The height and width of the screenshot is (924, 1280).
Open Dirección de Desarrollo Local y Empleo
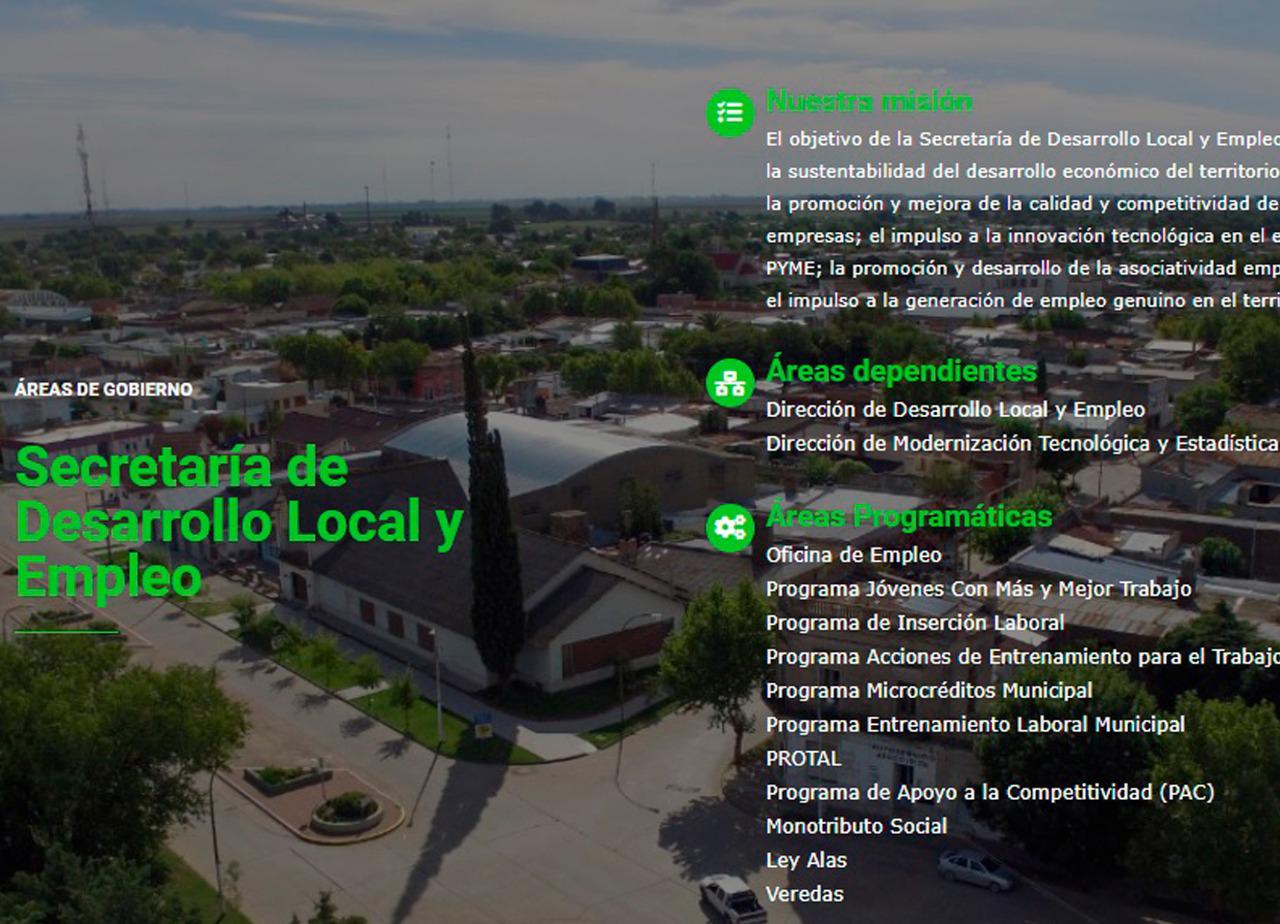955,410
